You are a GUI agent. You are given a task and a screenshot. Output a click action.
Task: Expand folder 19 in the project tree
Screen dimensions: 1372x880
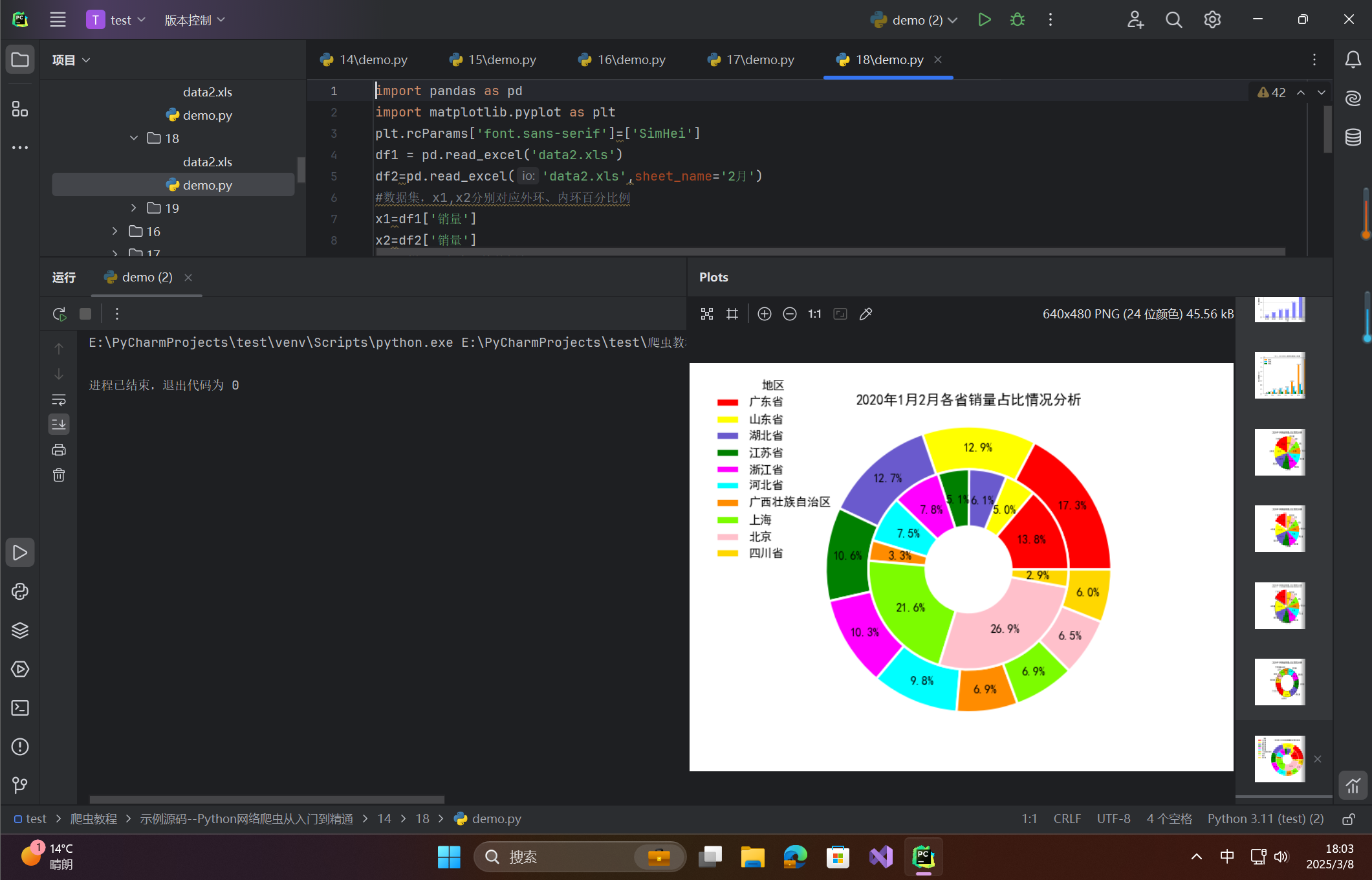[x=134, y=208]
